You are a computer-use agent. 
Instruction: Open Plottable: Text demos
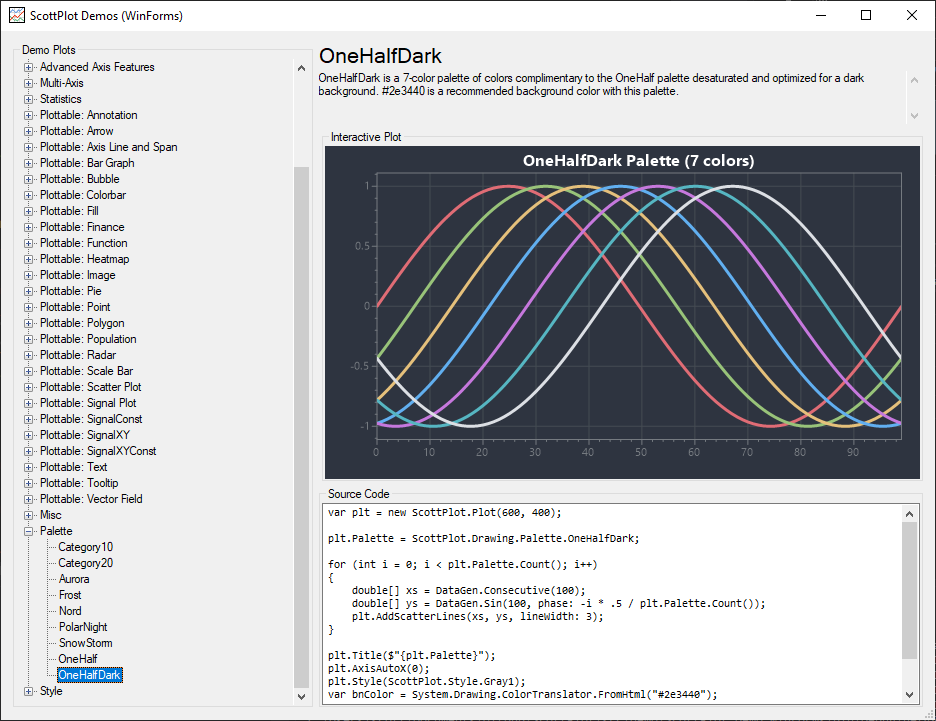pyautogui.click(x=73, y=467)
